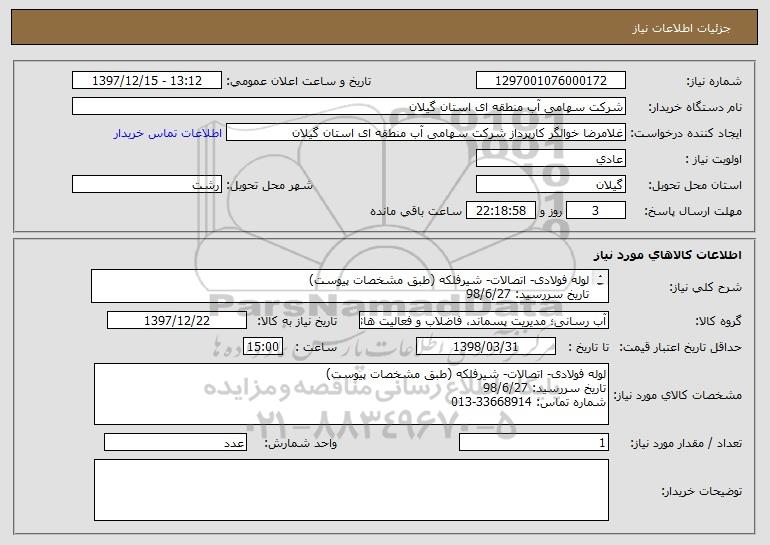770x545 pixels.
Task: Select the general need description text area
Action: click(x=350, y=286)
